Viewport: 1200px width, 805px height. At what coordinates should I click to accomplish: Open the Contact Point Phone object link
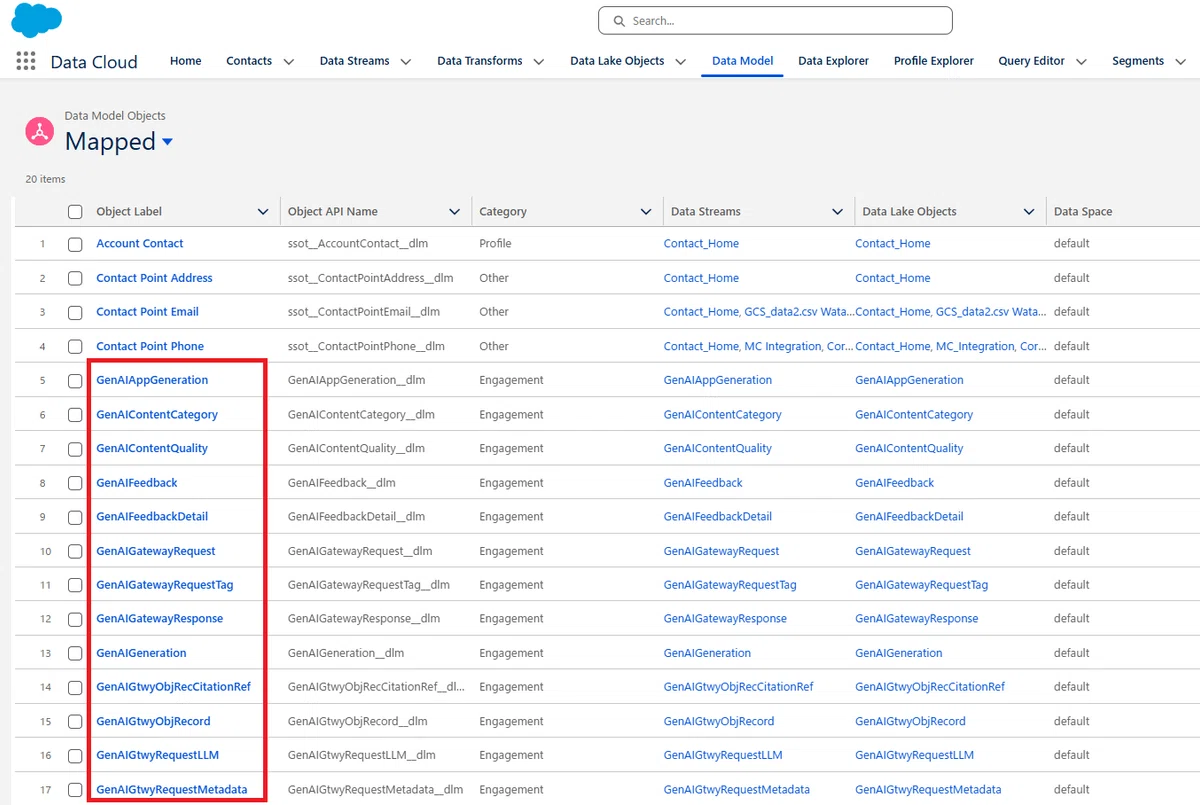click(x=150, y=346)
